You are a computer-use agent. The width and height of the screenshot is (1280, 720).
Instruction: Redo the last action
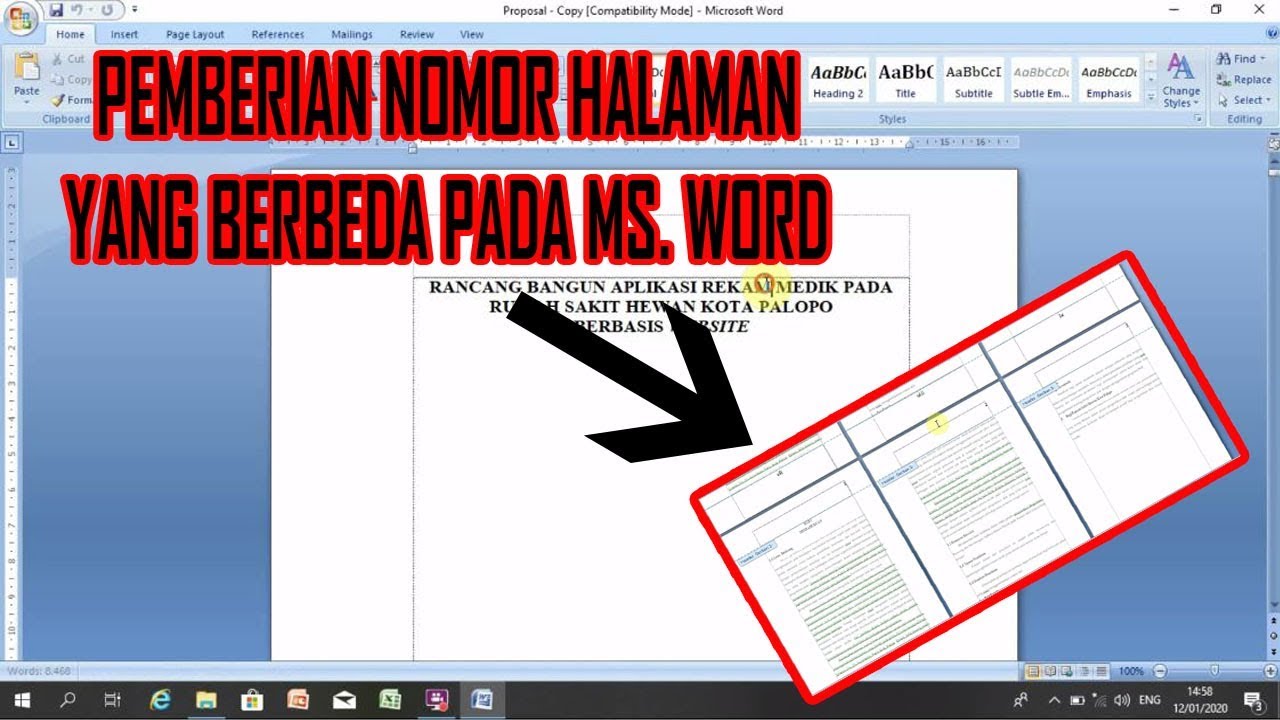[x=106, y=10]
